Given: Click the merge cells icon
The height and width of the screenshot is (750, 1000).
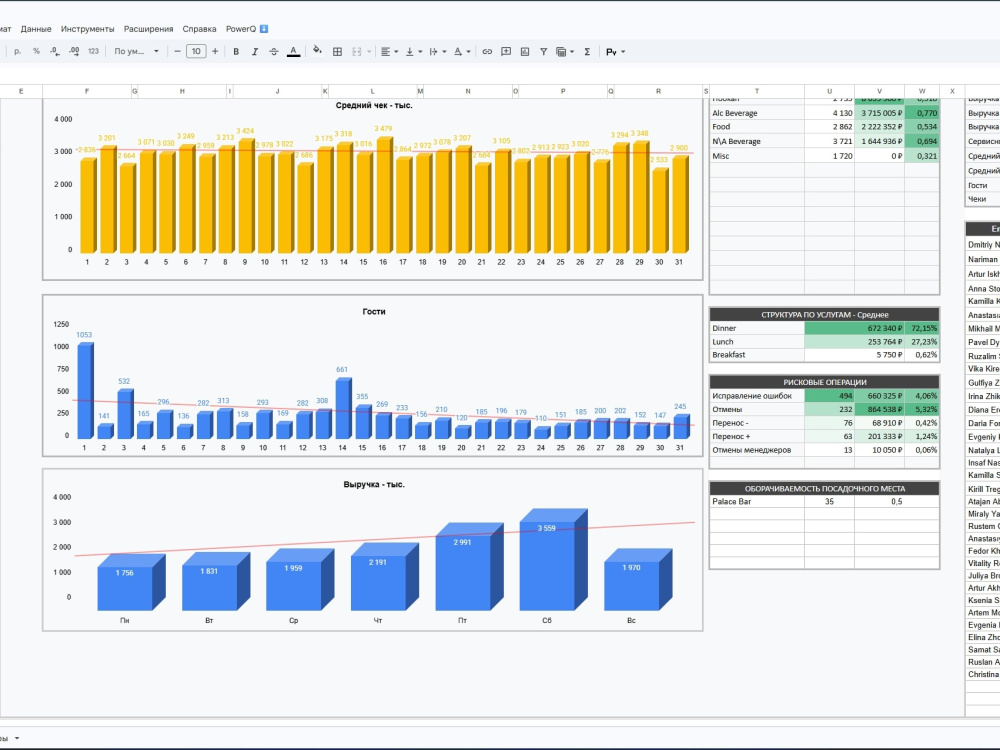Looking at the screenshot, I should (x=357, y=52).
